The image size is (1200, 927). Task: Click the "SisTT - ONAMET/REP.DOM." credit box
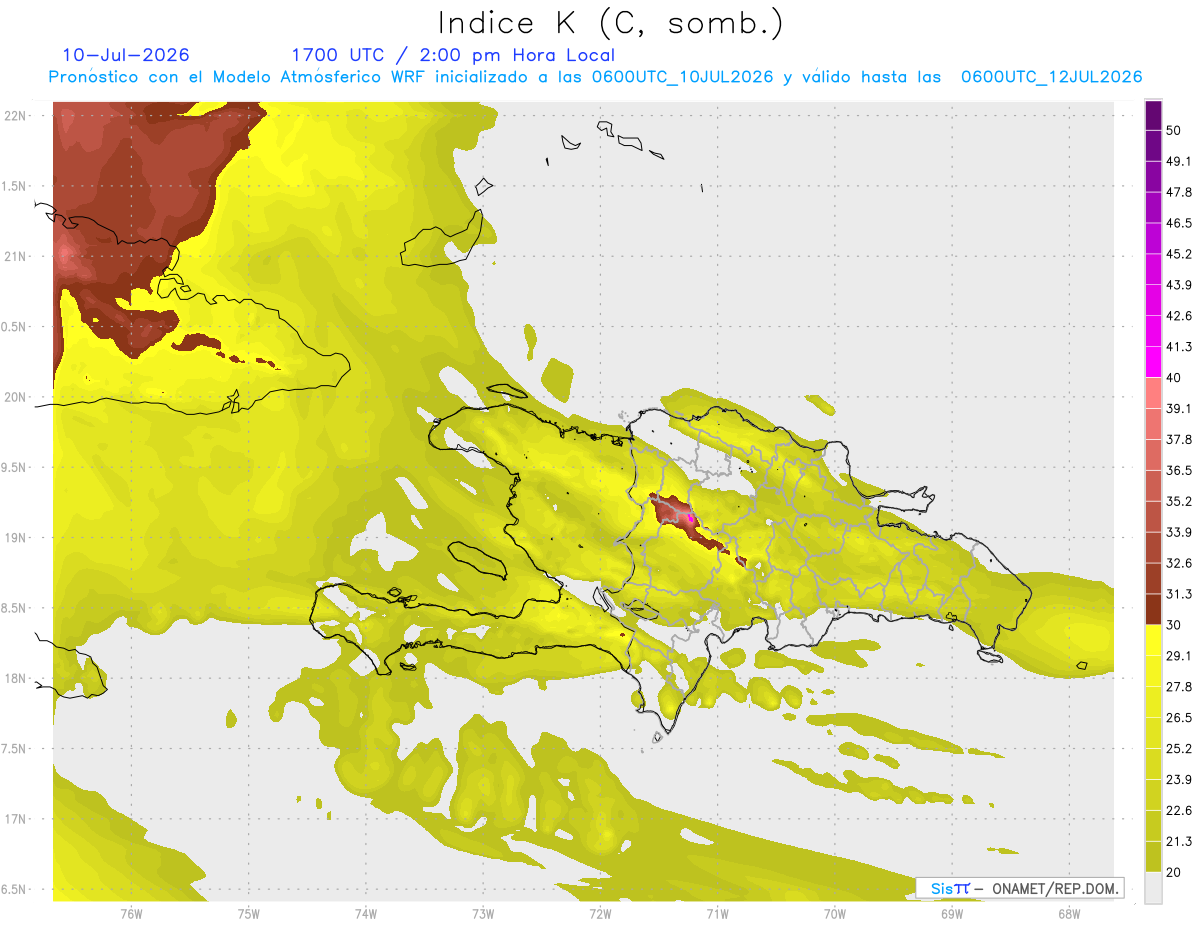(x=1020, y=888)
